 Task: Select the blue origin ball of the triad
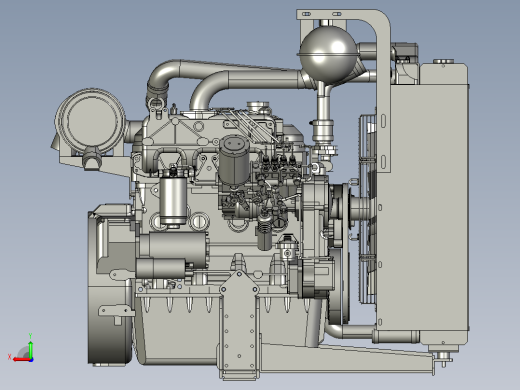[31, 360]
